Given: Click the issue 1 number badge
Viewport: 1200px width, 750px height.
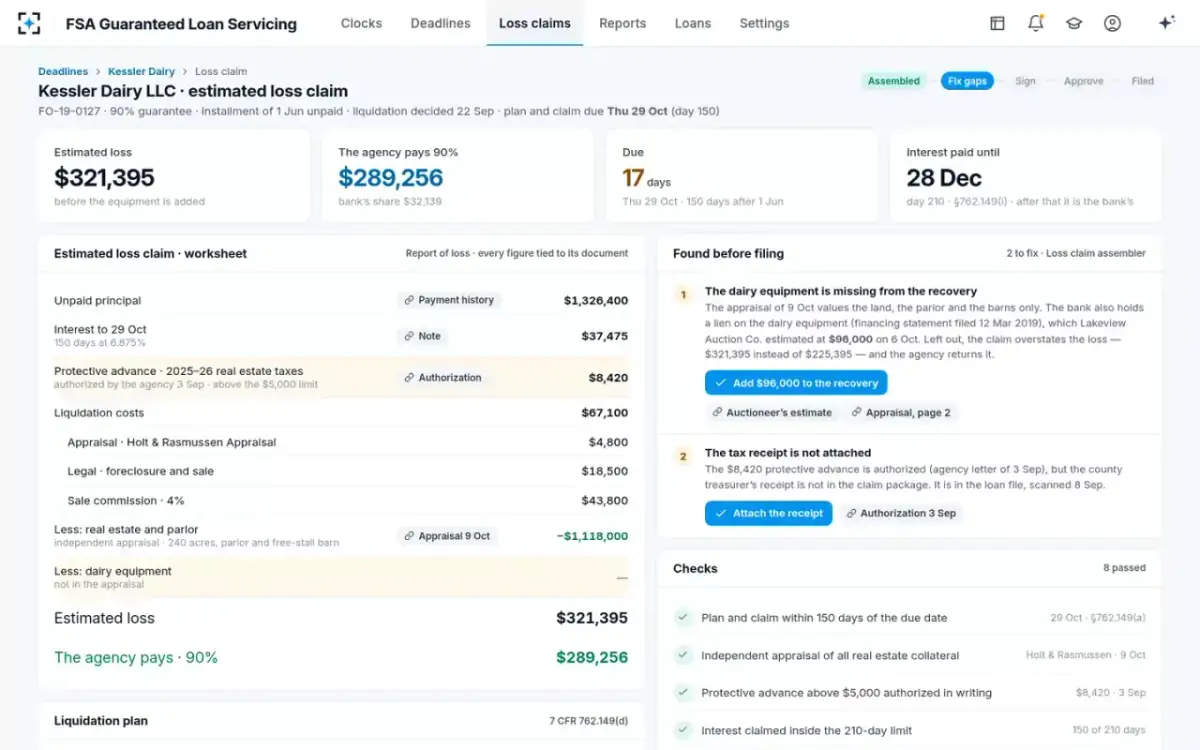Looking at the screenshot, I should point(683,294).
